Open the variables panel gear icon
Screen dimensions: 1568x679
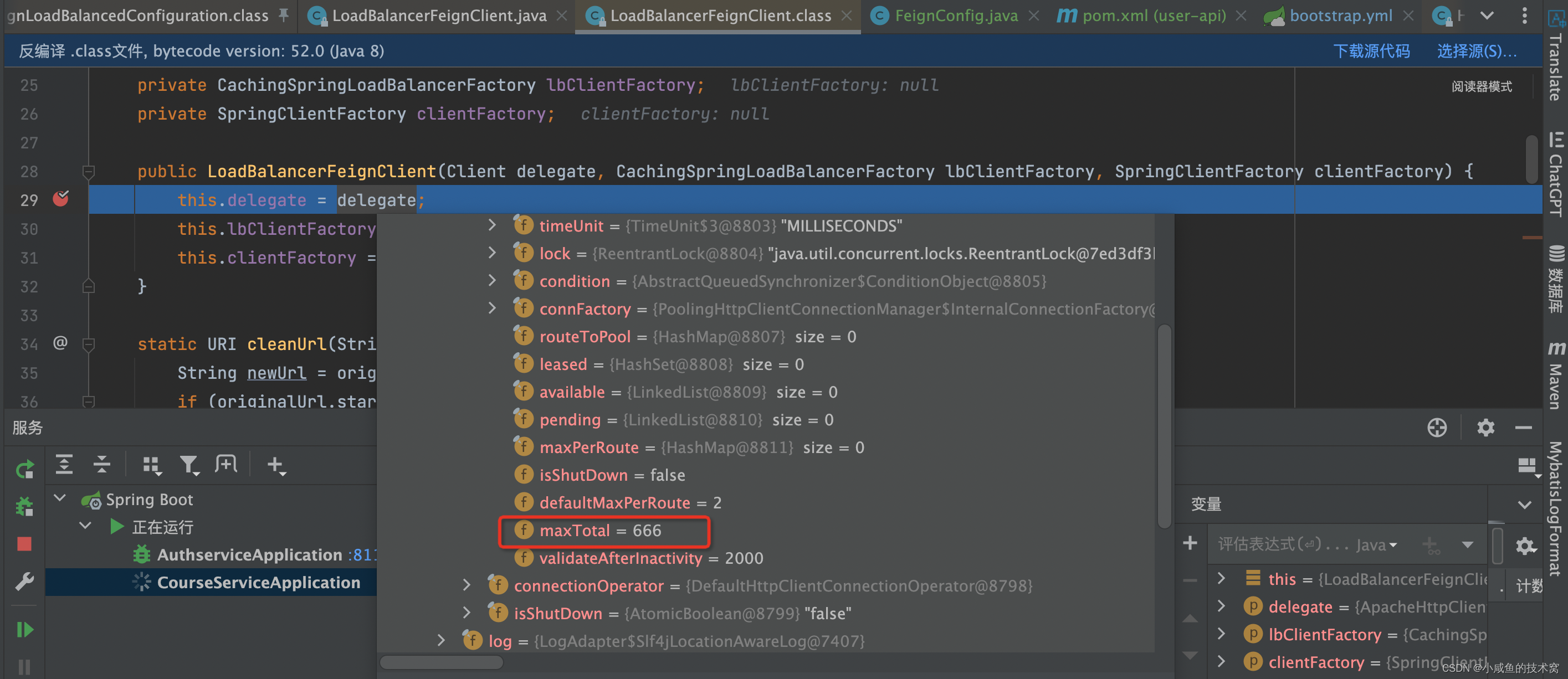pyautogui.click(x=1525, y=546)
